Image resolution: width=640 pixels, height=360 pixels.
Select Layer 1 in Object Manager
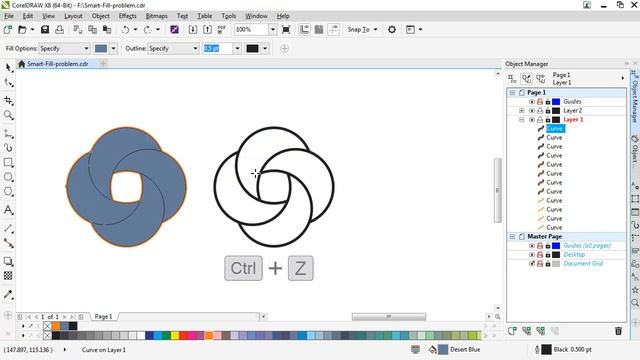pyautogui.click(x=573, y=120)
